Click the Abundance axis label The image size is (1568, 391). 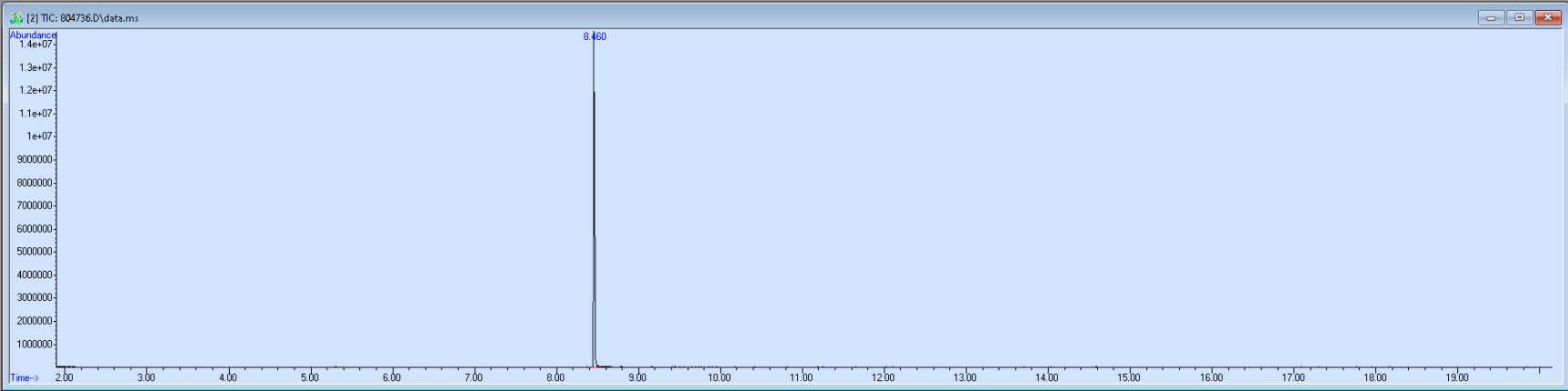[33, 35]
